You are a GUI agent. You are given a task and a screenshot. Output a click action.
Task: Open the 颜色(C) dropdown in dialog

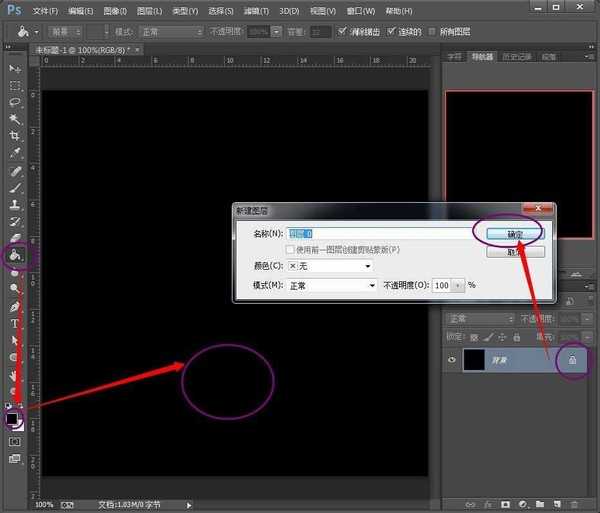[x=330, y=266]
